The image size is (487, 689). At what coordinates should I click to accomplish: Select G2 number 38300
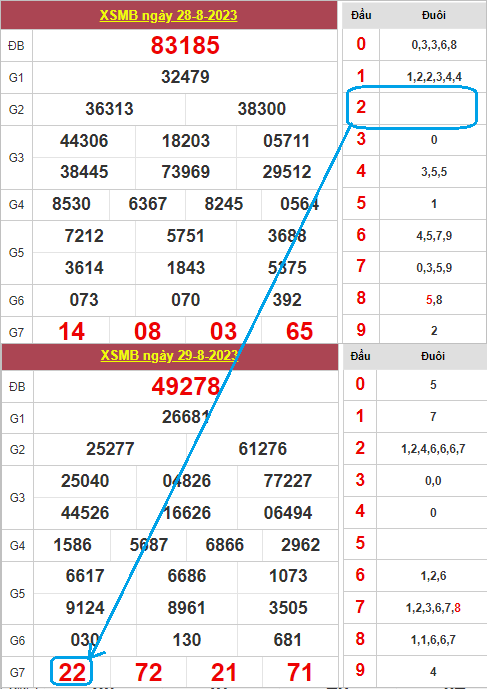262,109
